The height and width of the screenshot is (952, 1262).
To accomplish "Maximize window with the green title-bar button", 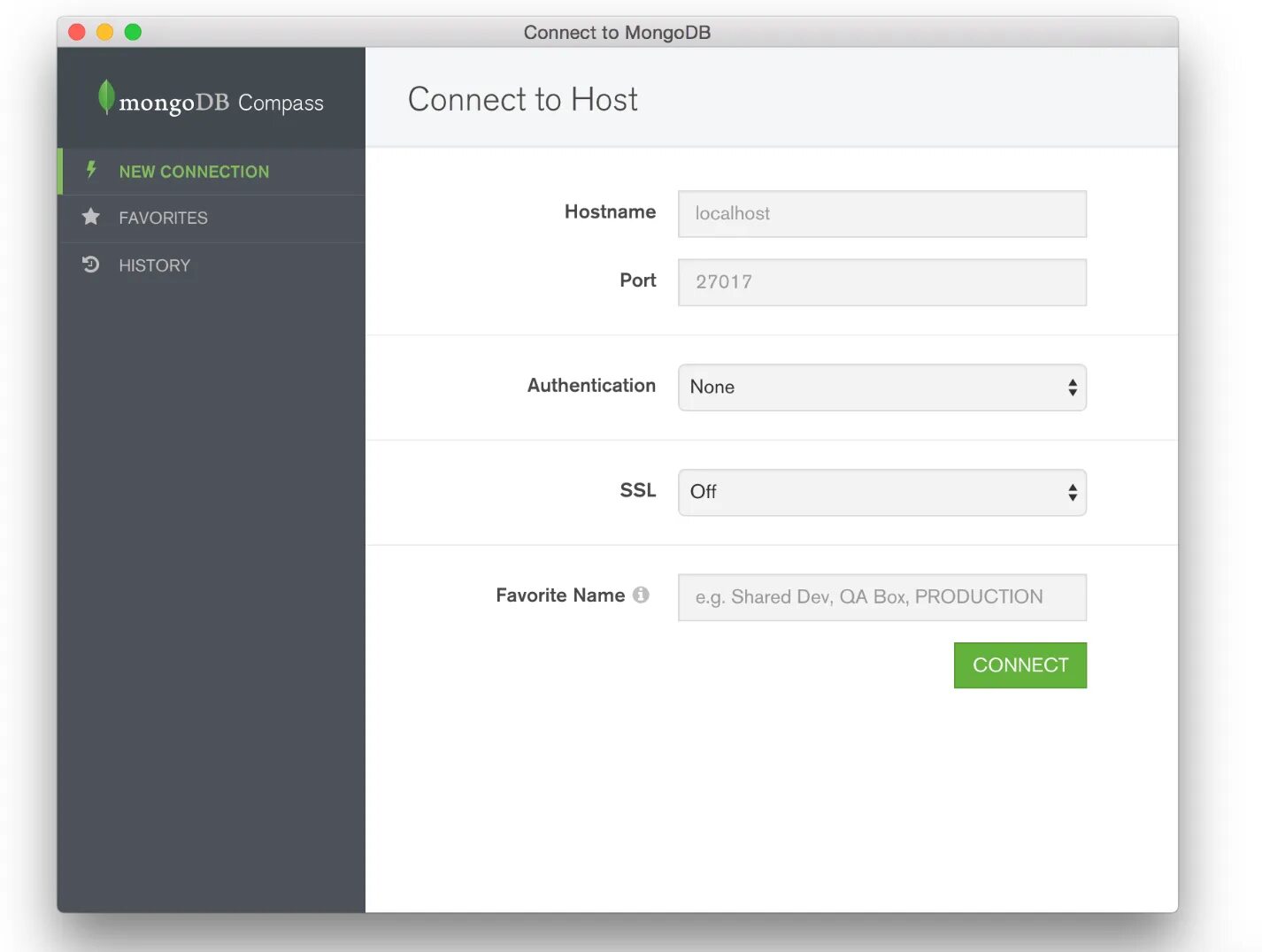I will [x=133, y=32].
